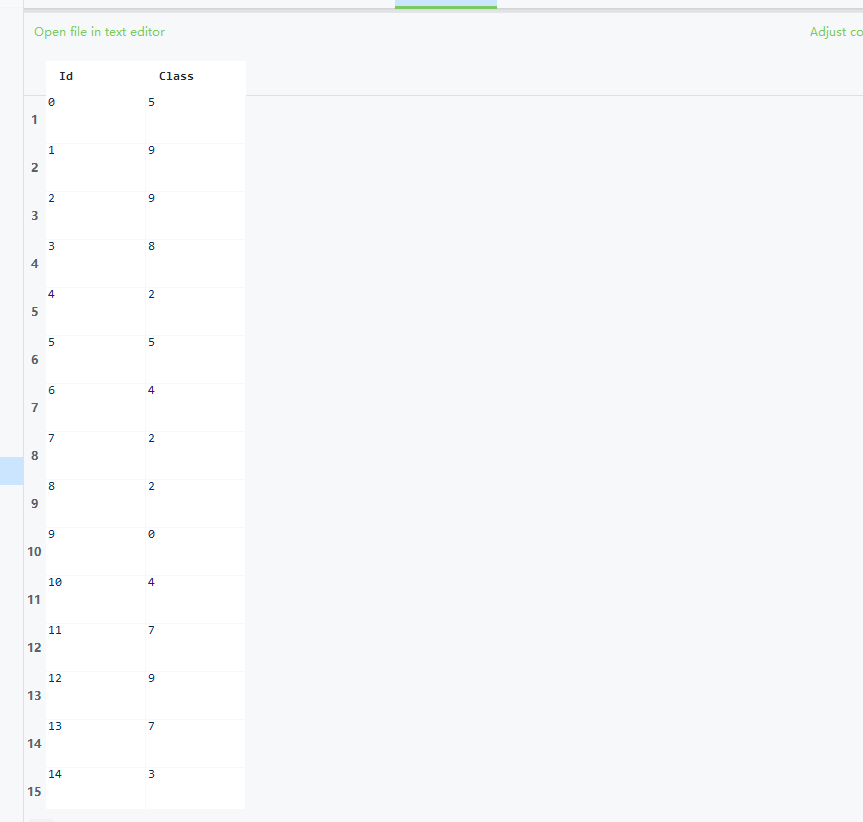Click the Id cell containing 14
The height and width of the screenshot is (822, 863).
pyautogui.click(x=95, y=788)
